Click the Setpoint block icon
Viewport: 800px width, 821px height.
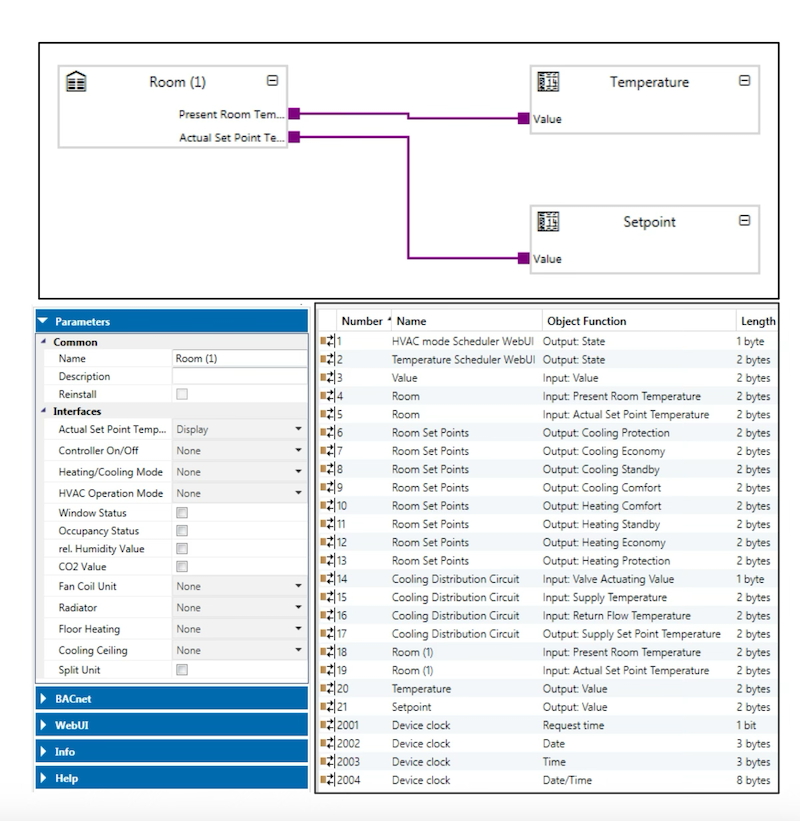(x=547, y=222)
